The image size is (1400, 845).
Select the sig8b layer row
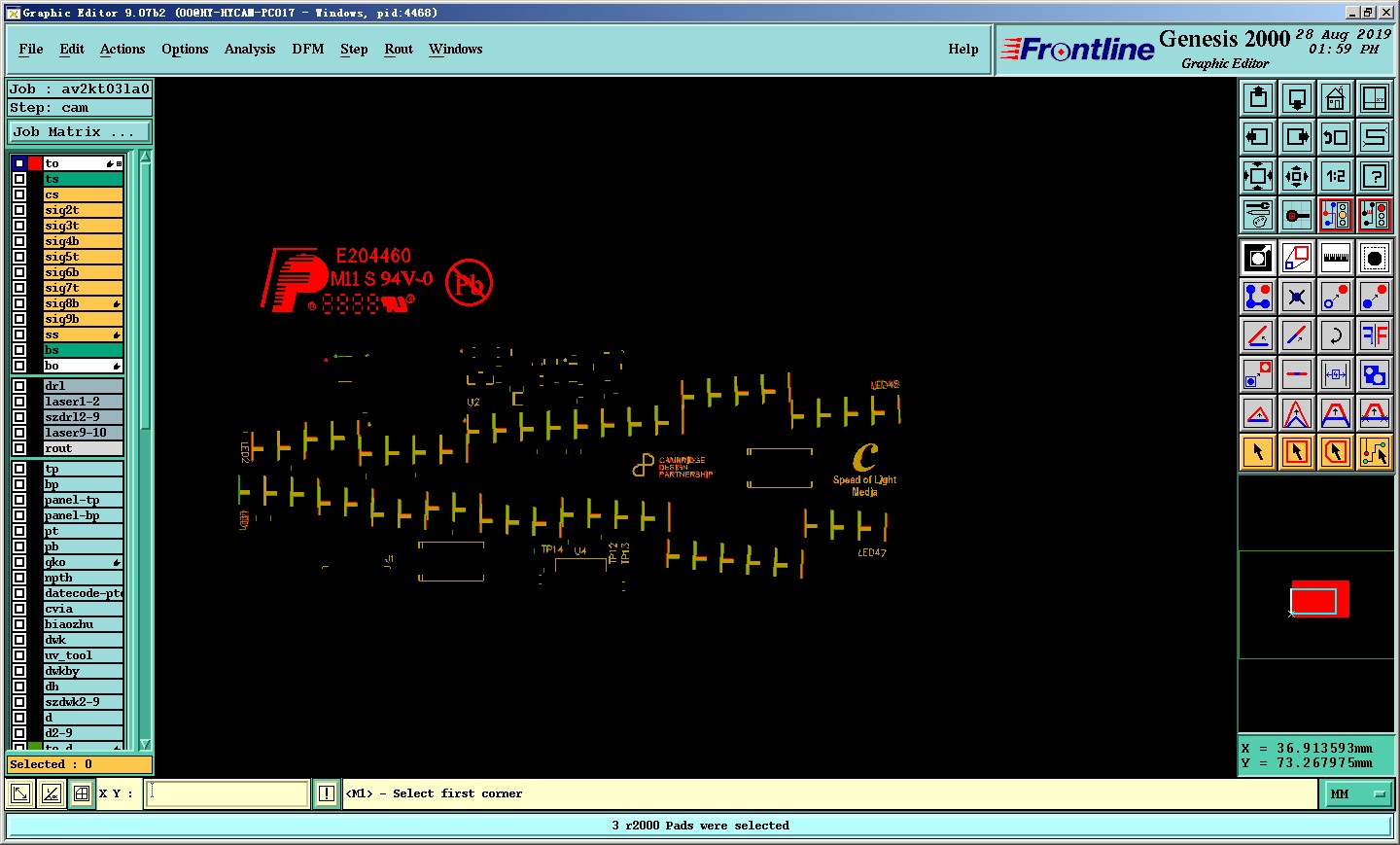click(x=83, y=303)
